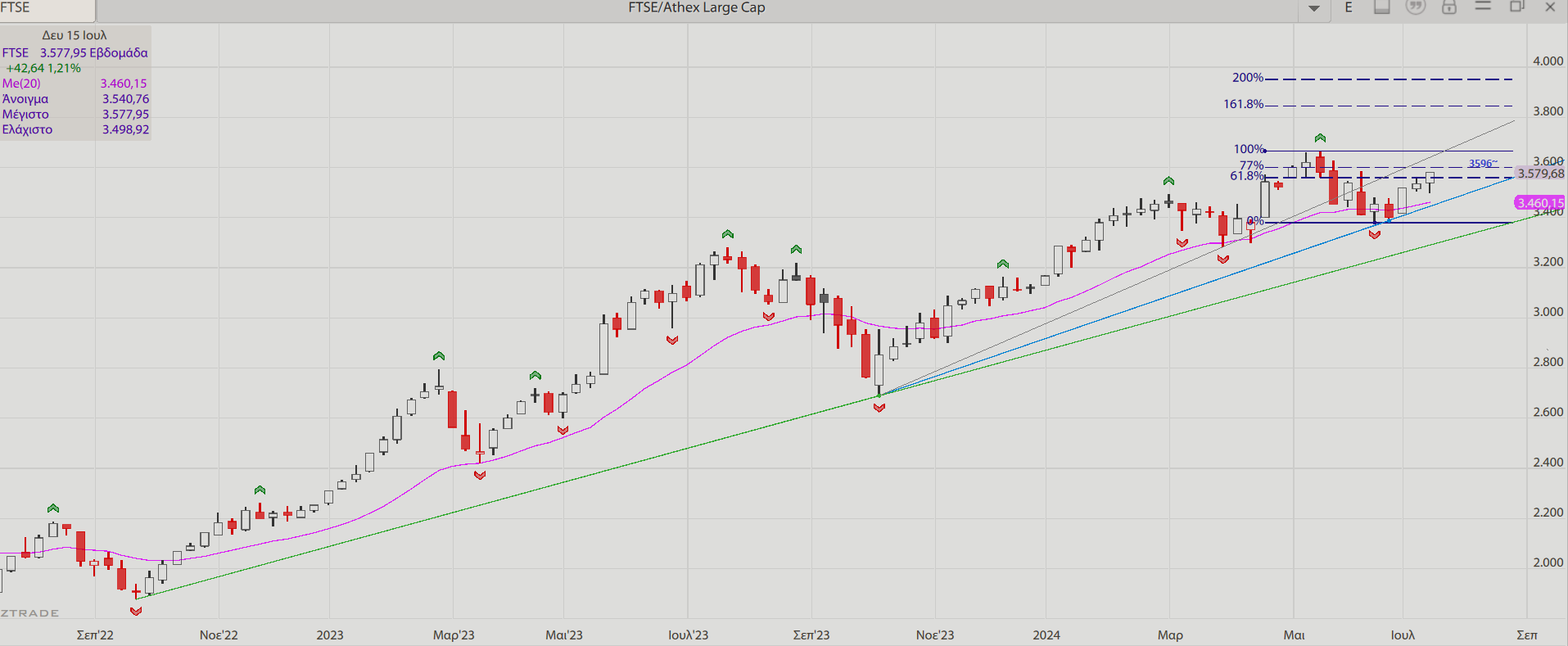Select the 0% Fibonacci level label
This screenshot has width=1568, height=646.
1256,220
